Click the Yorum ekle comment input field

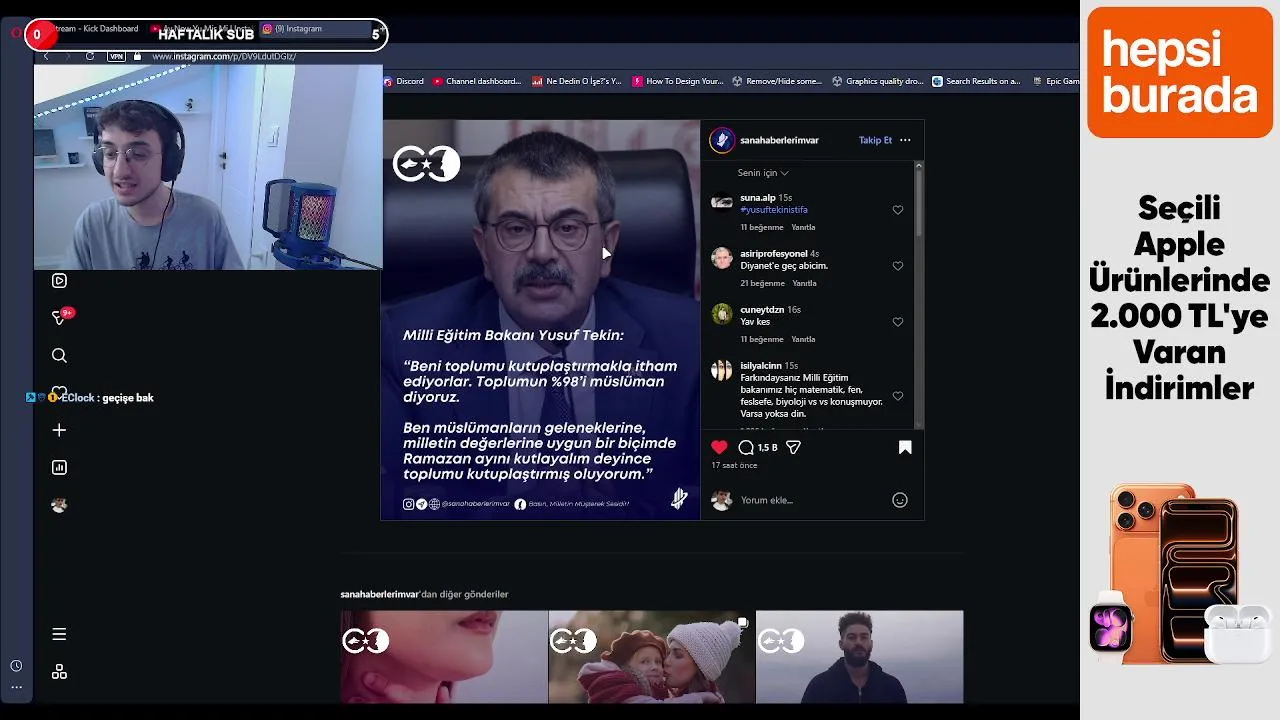(810, 500)
